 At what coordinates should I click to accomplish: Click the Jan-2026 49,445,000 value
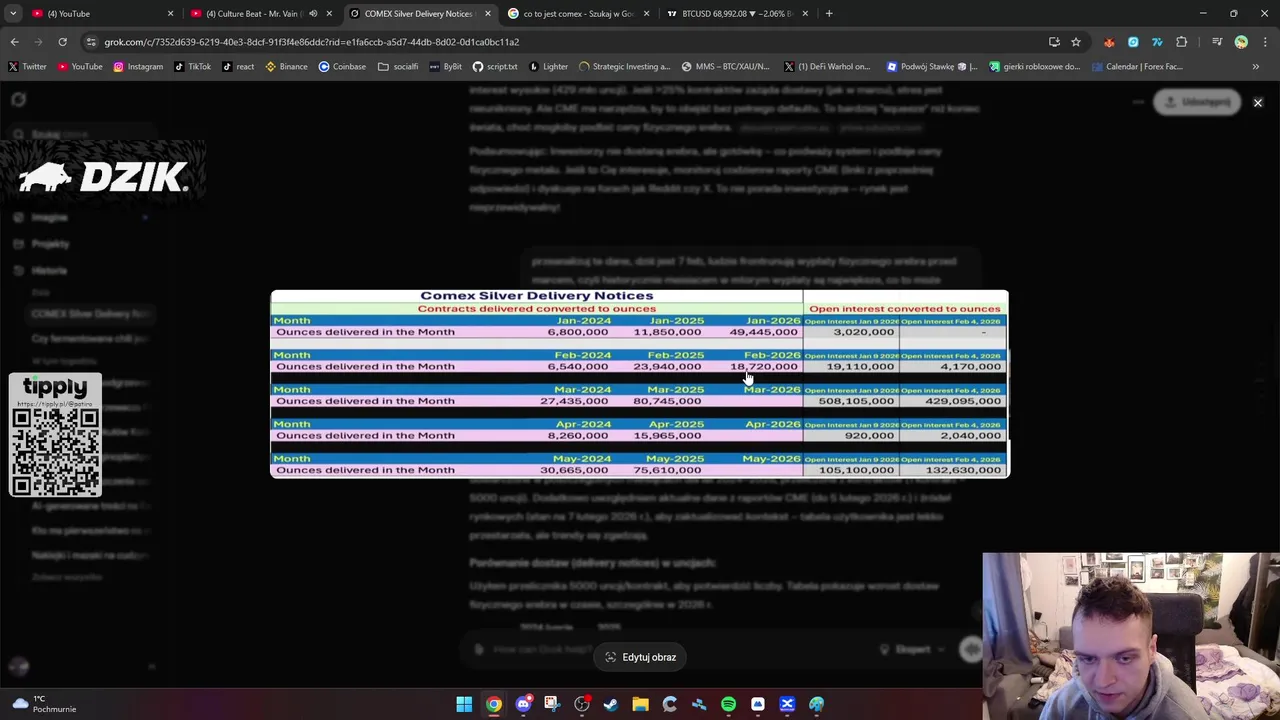[764, 332]
